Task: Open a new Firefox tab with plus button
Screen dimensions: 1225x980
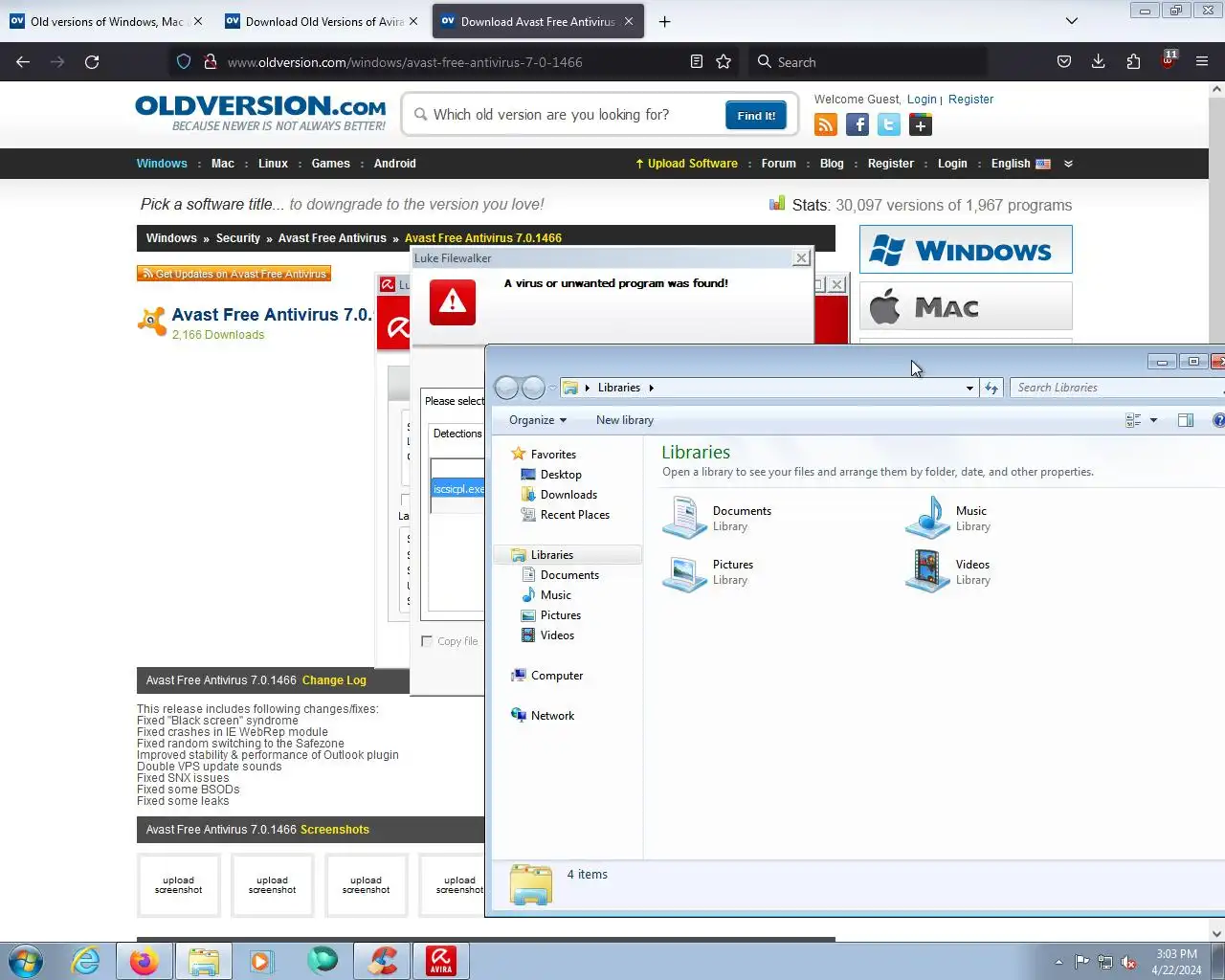Action: tap(665, 21)
